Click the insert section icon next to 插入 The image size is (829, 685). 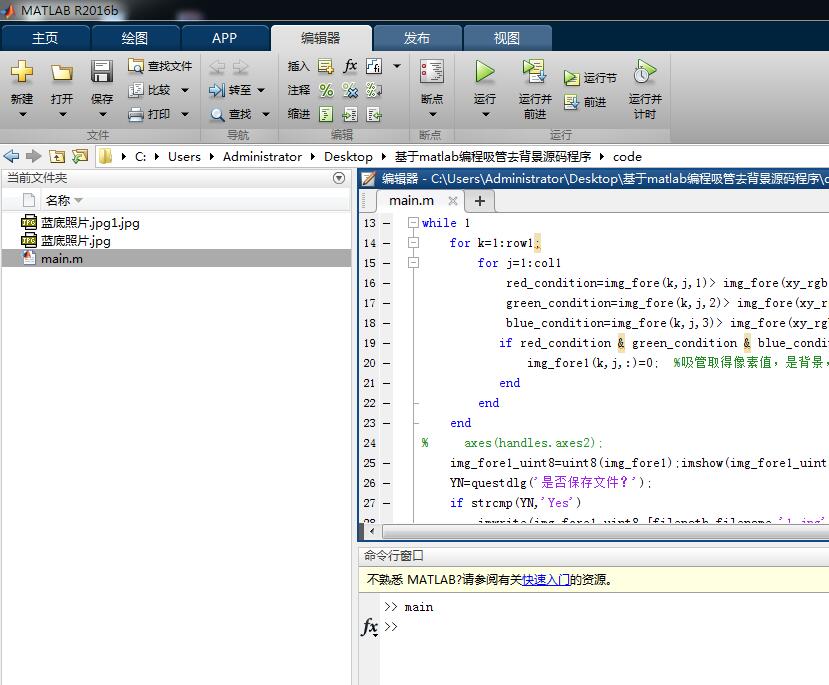point(326,66)
